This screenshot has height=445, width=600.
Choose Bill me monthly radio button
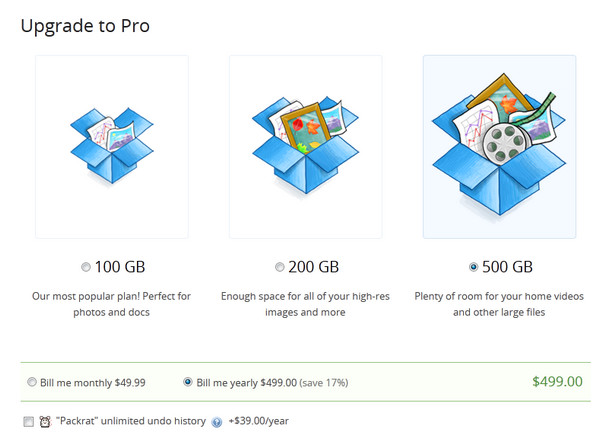33,382
